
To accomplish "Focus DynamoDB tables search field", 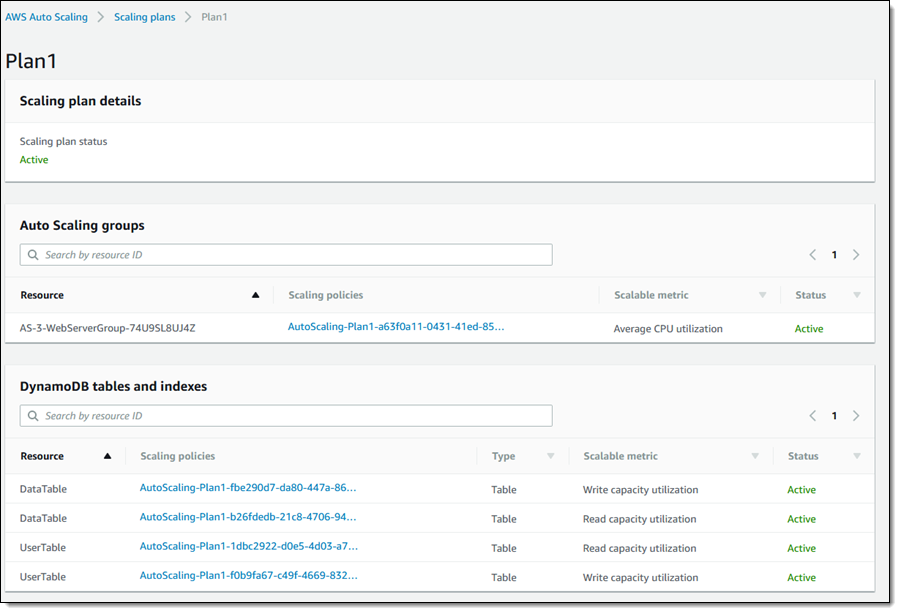I will pyautogui.click(x=286, y=416).
